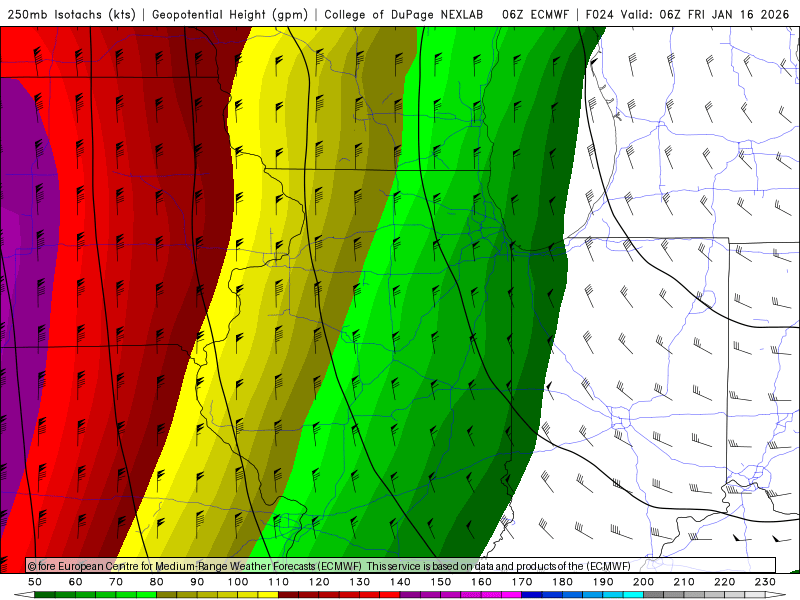Click the '130' color bar label
Image resolution: width=800 pixels, height=600 pixels.
(x=360, y=582)
